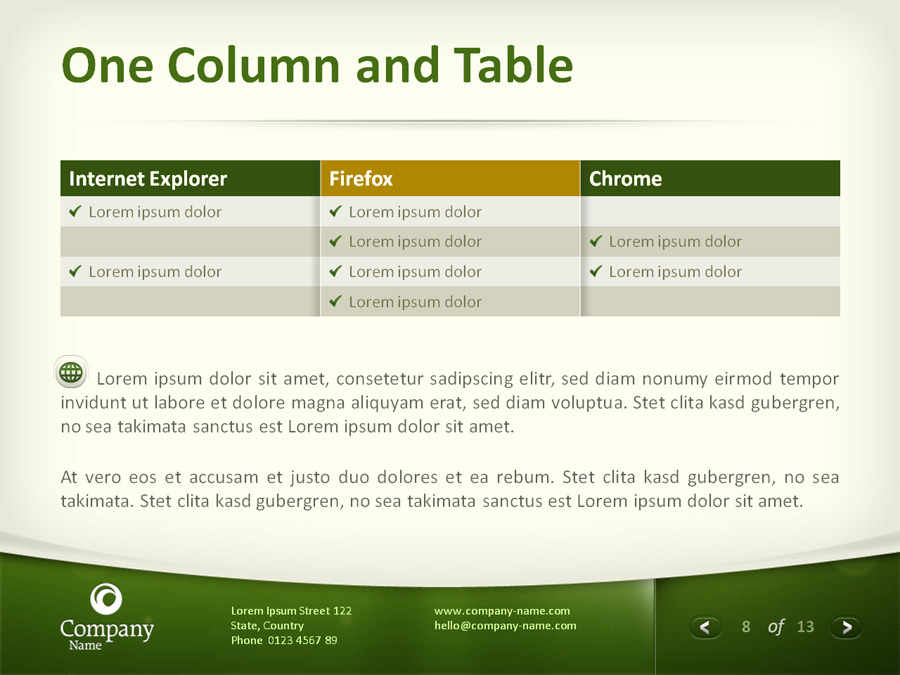This screenshot has width=900, height=675.
Task: Click the checkmark in Firefox's third row
Action: [336, 271]
